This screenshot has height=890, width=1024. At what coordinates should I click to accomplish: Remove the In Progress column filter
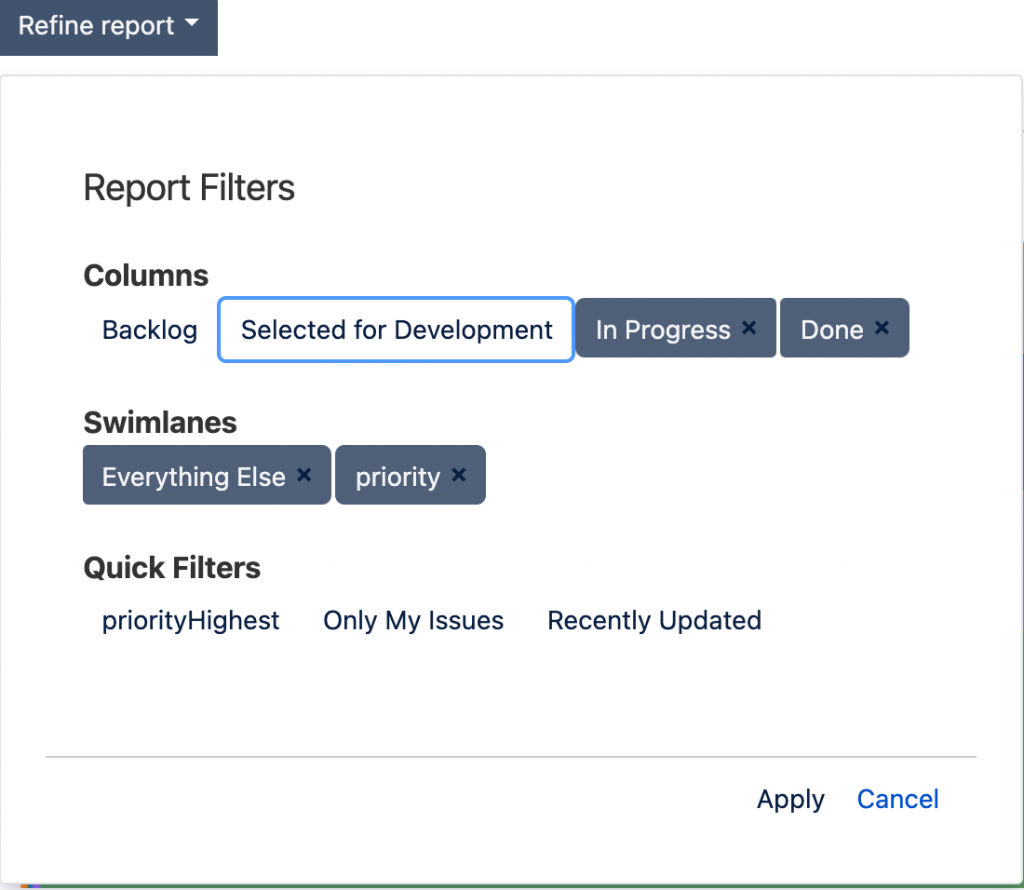point(749,328)
